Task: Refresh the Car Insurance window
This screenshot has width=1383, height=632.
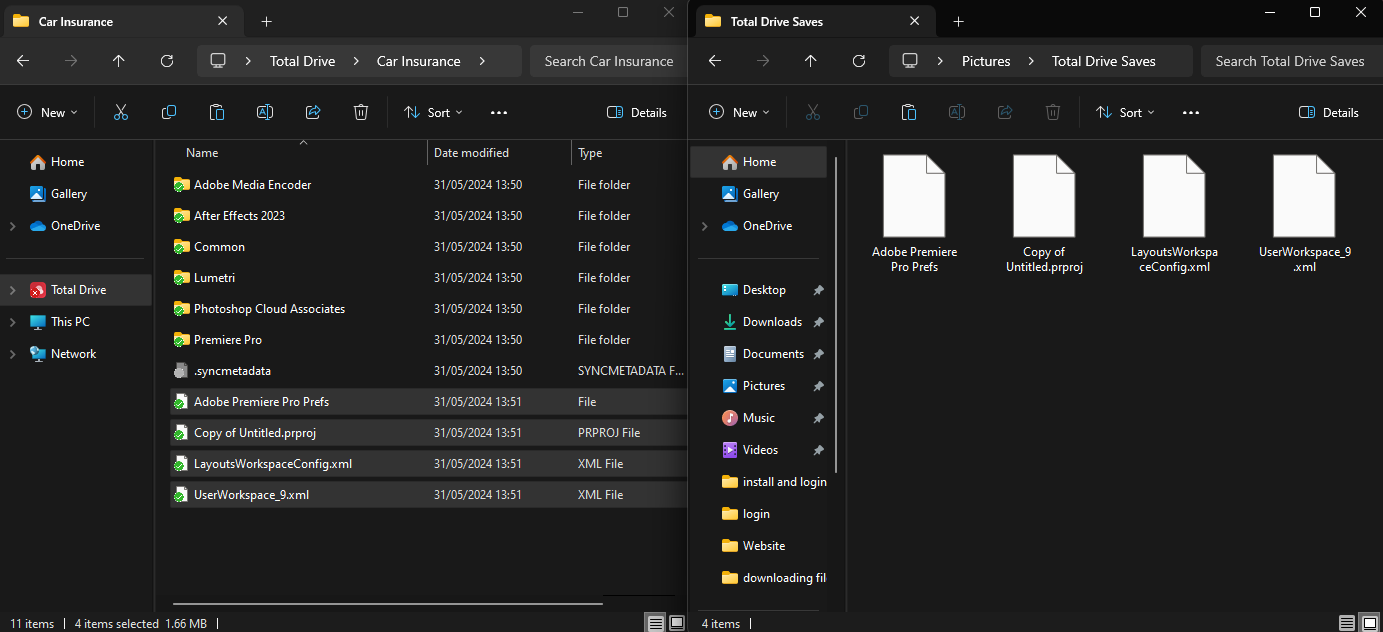Action: coord(167,61)
